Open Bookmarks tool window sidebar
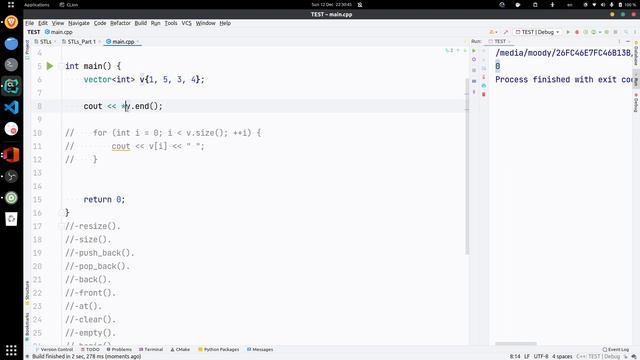The image size is (640, 360). pyautogui.click(x=27, y=327)
